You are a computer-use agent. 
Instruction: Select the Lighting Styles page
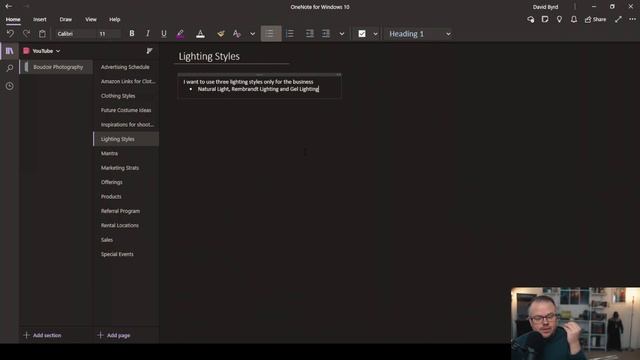pos(126,139)
